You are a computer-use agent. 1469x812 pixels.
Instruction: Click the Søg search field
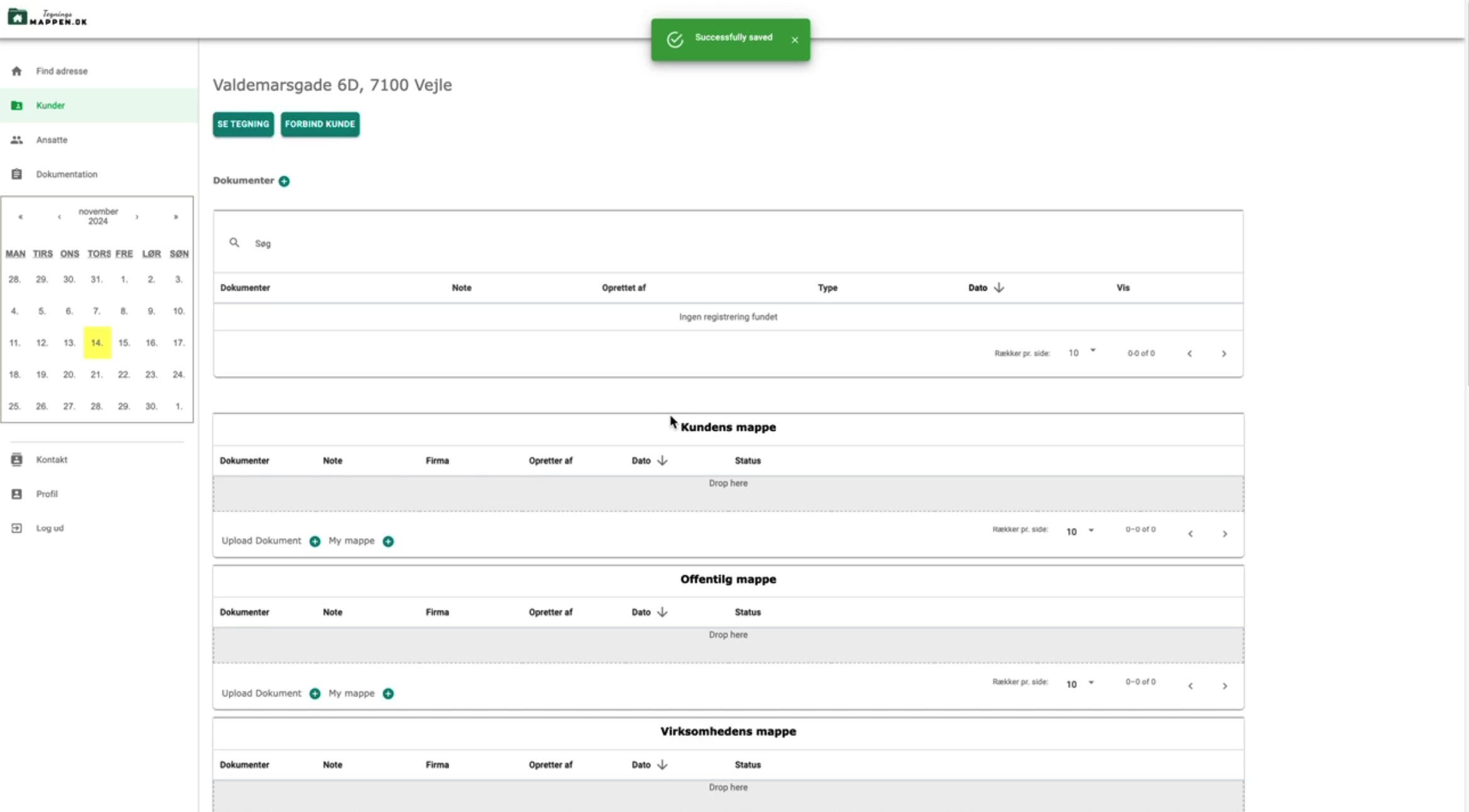(440, 243)
